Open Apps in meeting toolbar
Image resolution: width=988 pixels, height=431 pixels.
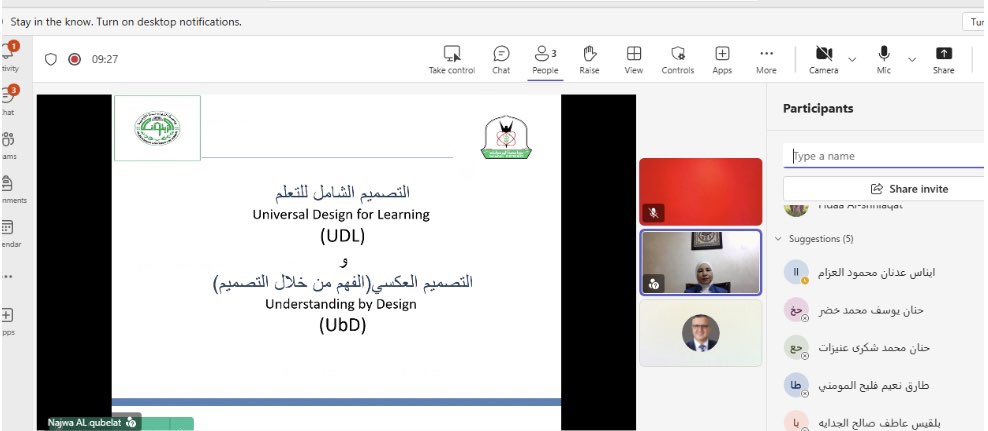coord(722,60)
